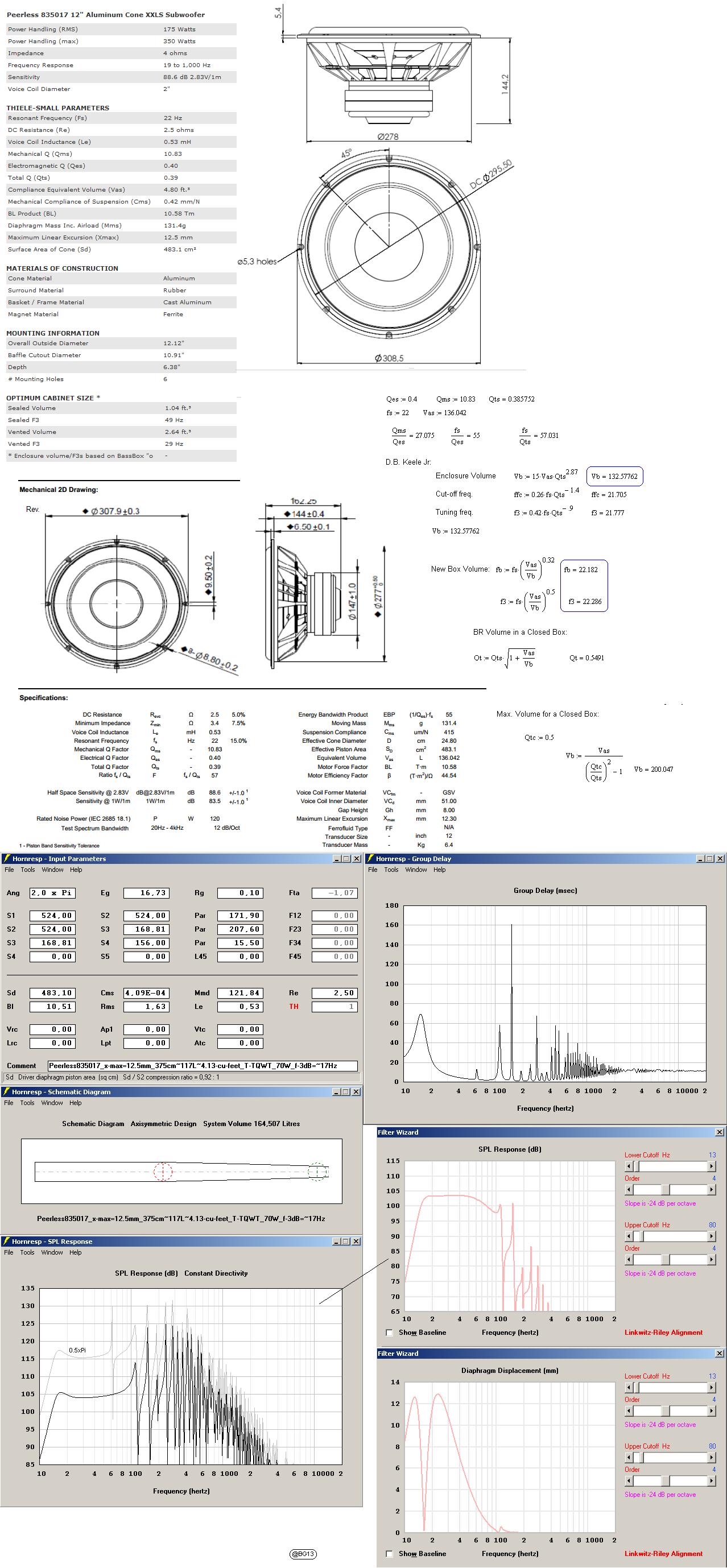
Task: Maximize the SPL Response window
Action: point(346,1241)
